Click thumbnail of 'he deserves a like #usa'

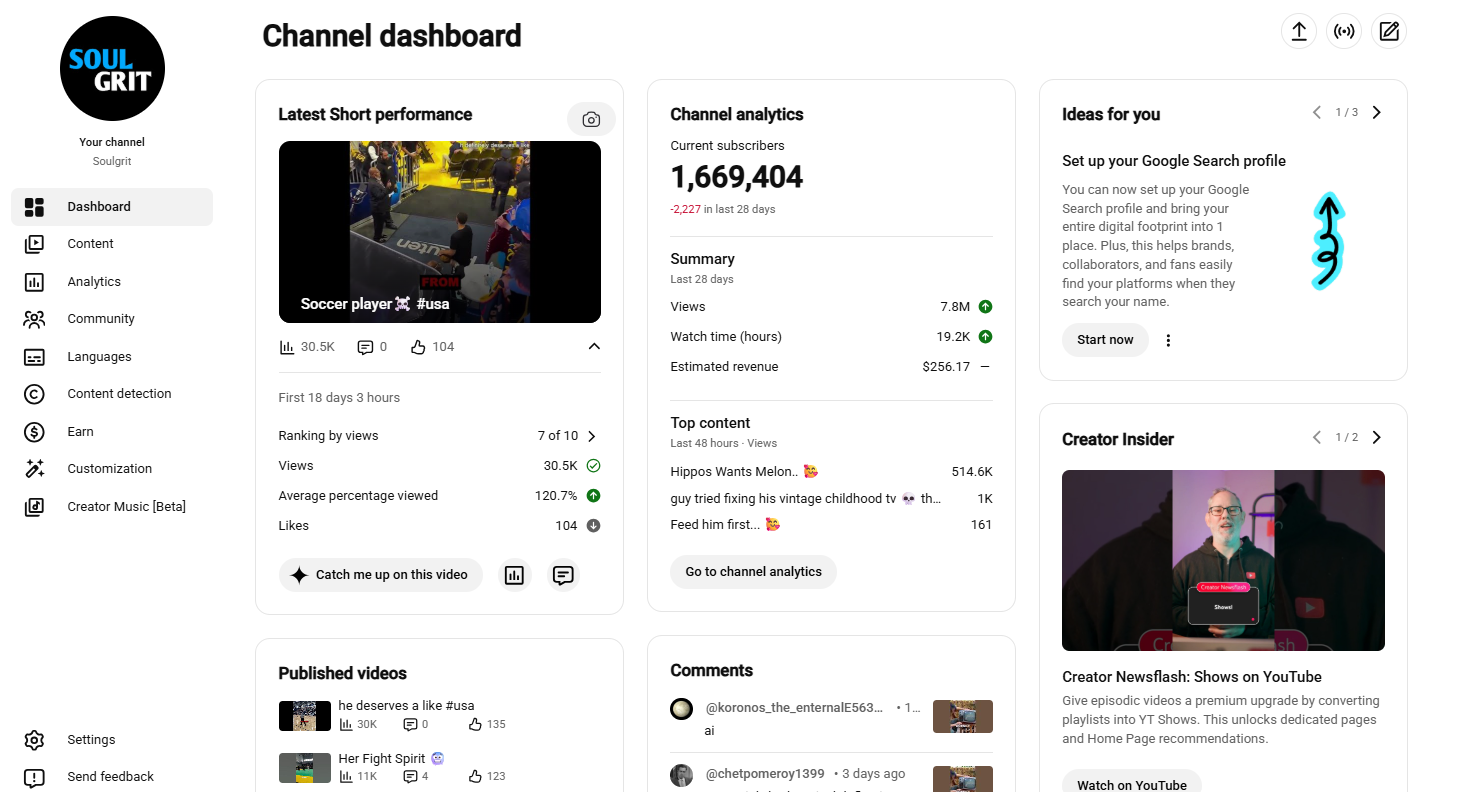click(x=305, y=715)
